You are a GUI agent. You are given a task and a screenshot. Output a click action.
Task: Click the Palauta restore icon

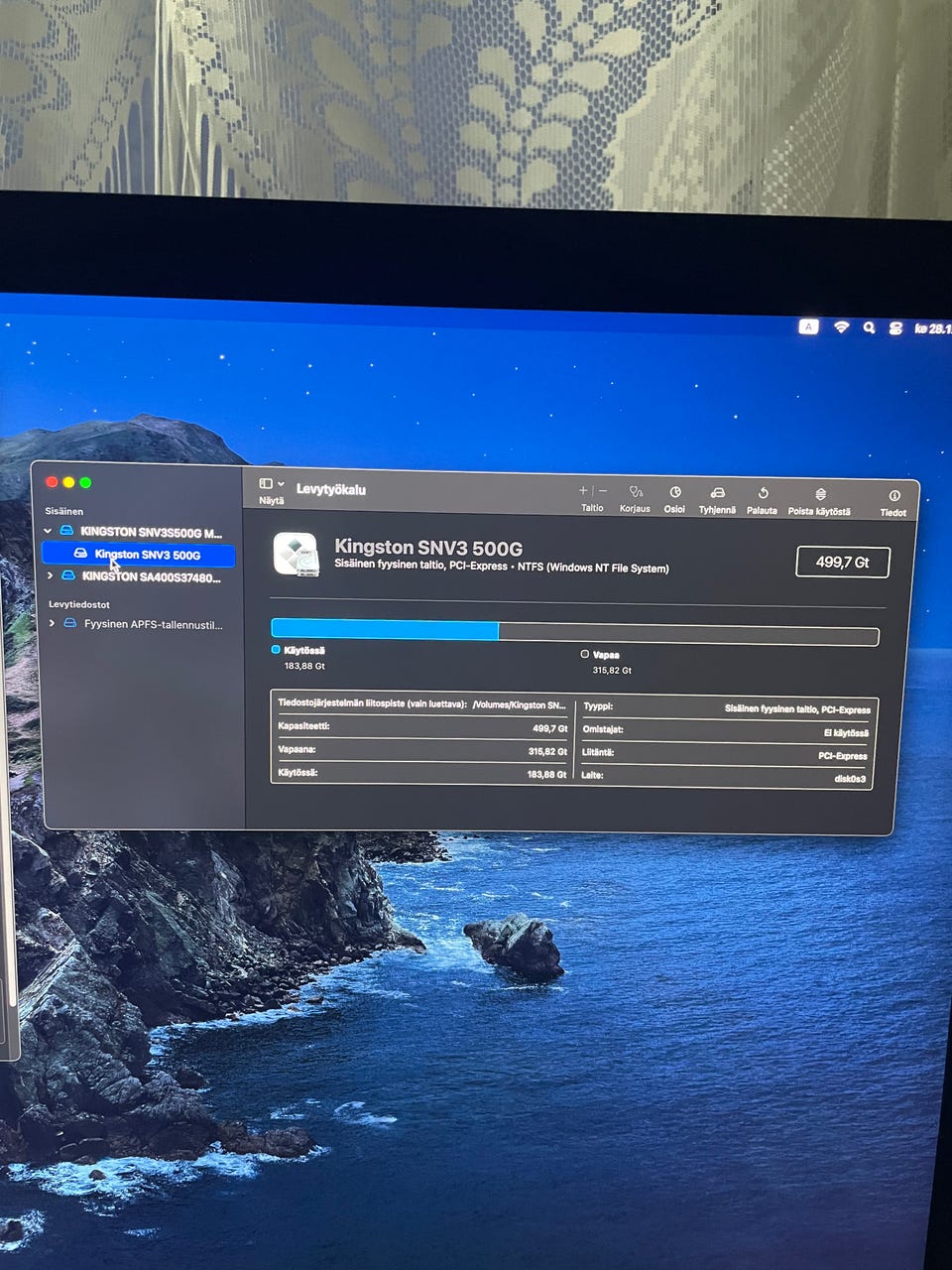(763, 493)
